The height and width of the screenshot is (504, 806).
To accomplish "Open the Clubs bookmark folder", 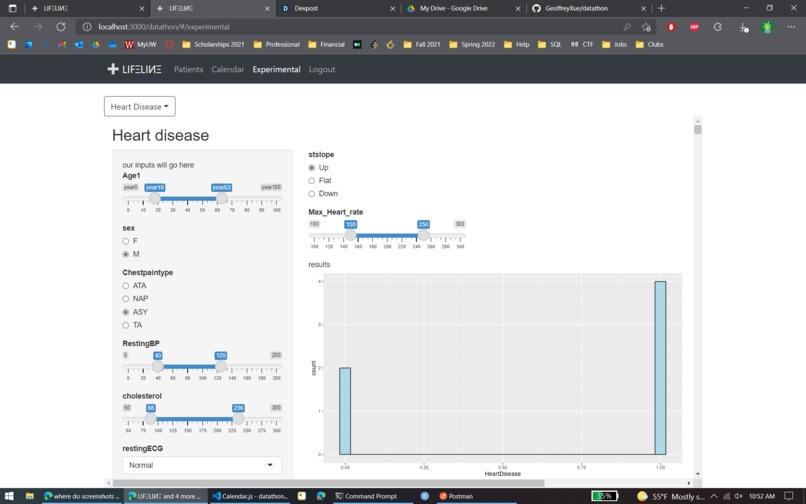I will point(650,45).
